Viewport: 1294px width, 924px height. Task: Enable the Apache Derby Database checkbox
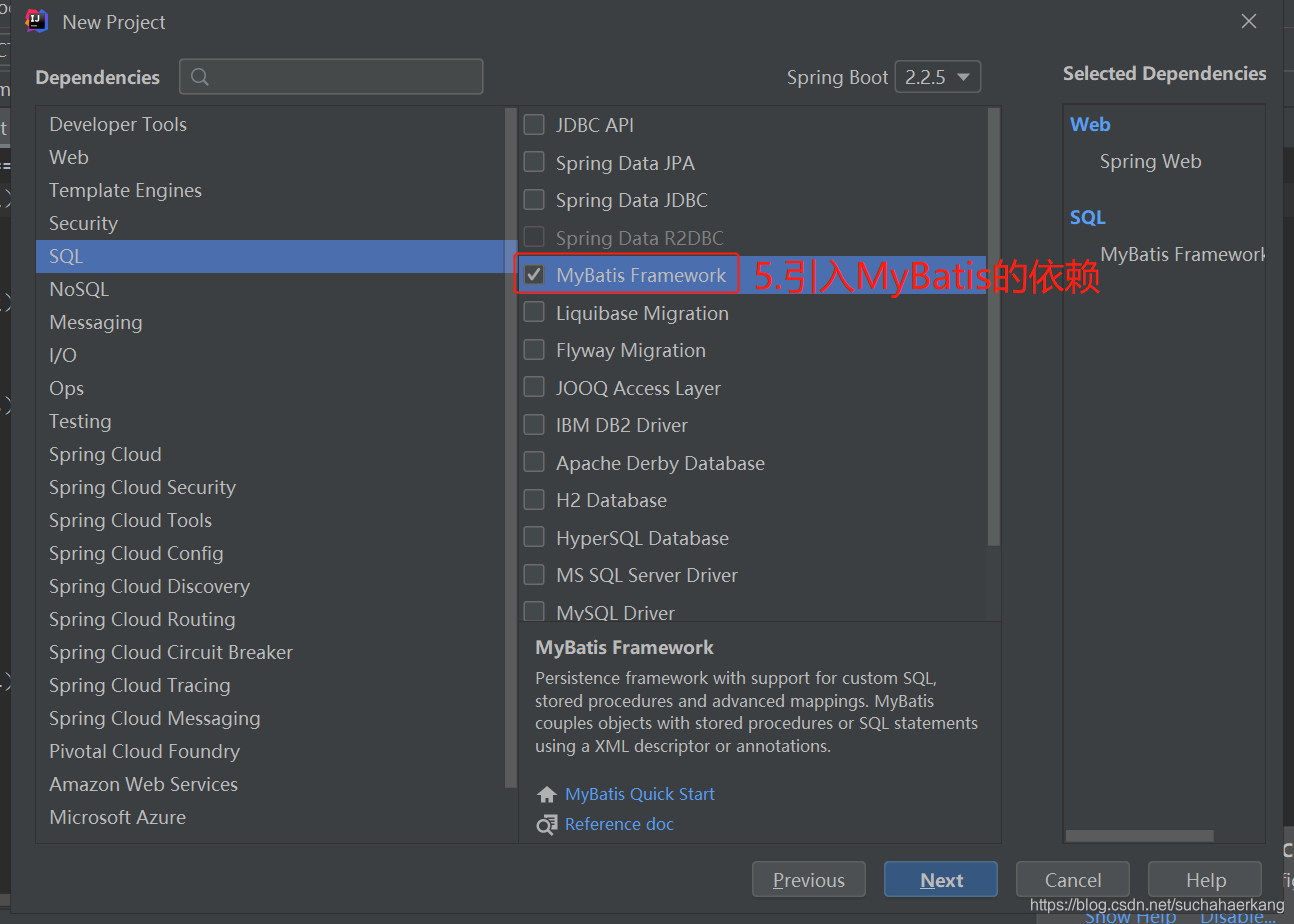(x=535, y=462)
